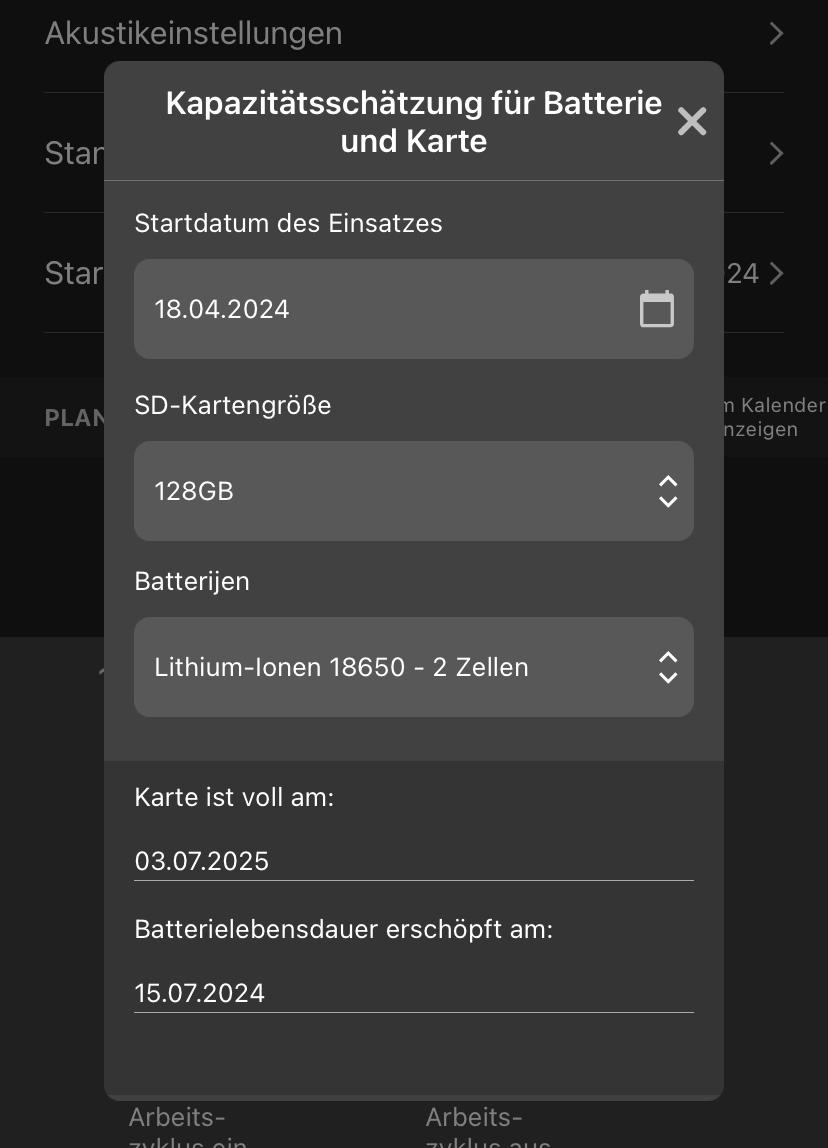Click the SD-Kartengröße stepper chevrons
828x1148 pixels.
click(x=667, y=491)
